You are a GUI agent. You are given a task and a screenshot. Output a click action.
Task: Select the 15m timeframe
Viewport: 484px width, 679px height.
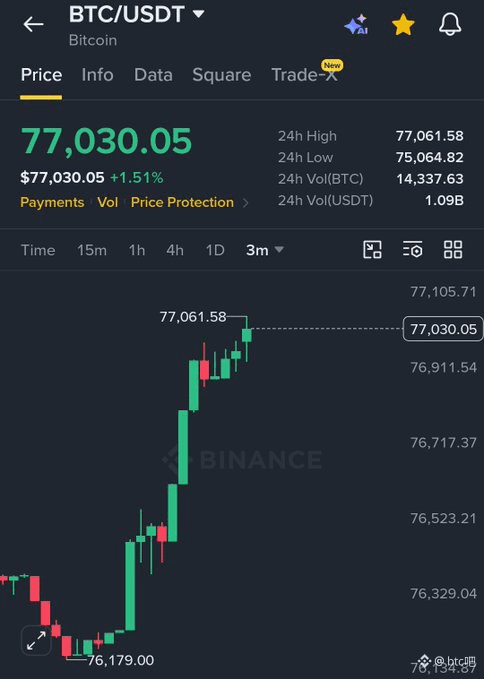pyautogui.click(x=92, y=250)
